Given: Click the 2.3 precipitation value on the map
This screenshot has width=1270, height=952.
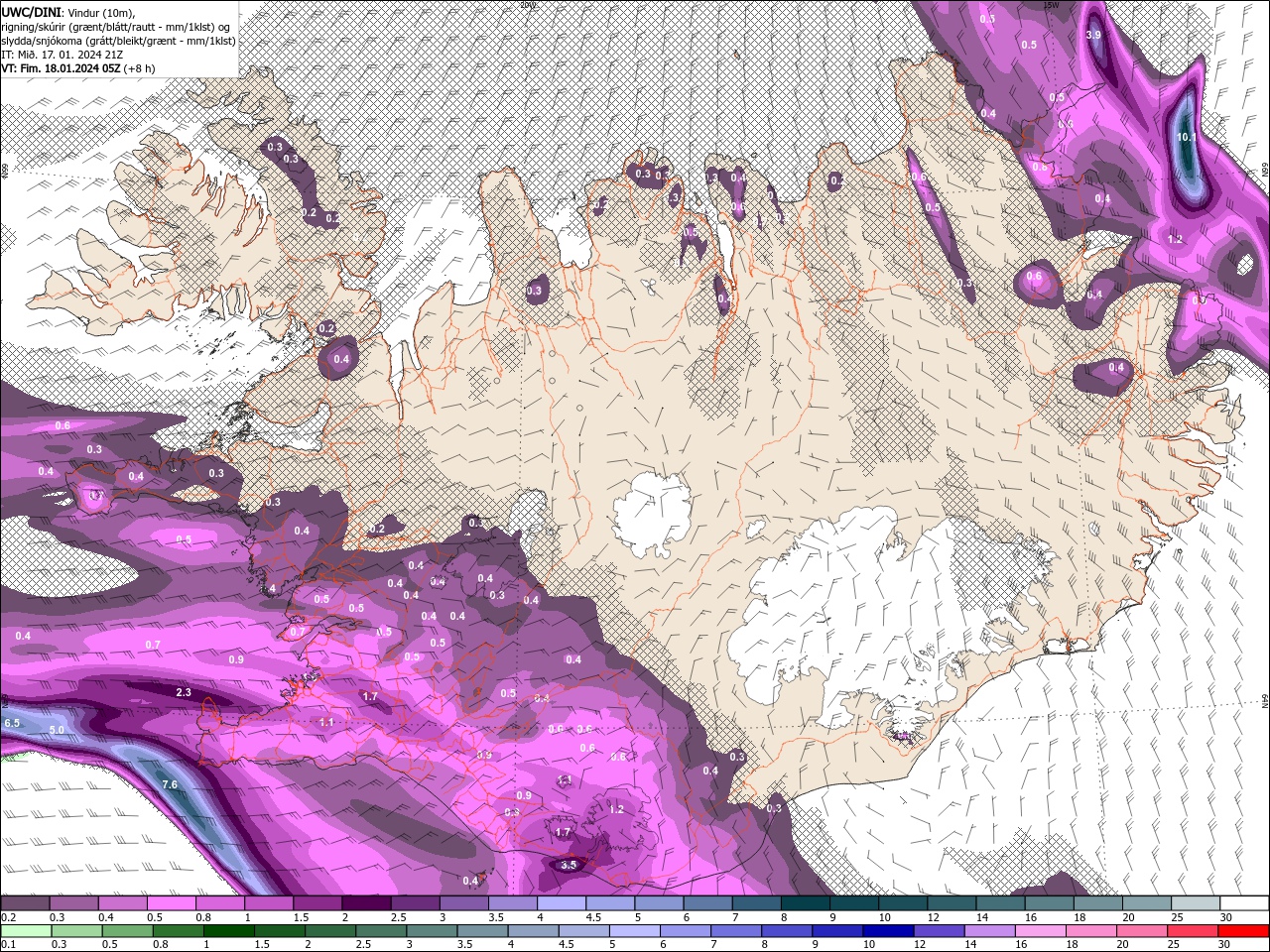Looking at the screenshot, I should 184,692.
